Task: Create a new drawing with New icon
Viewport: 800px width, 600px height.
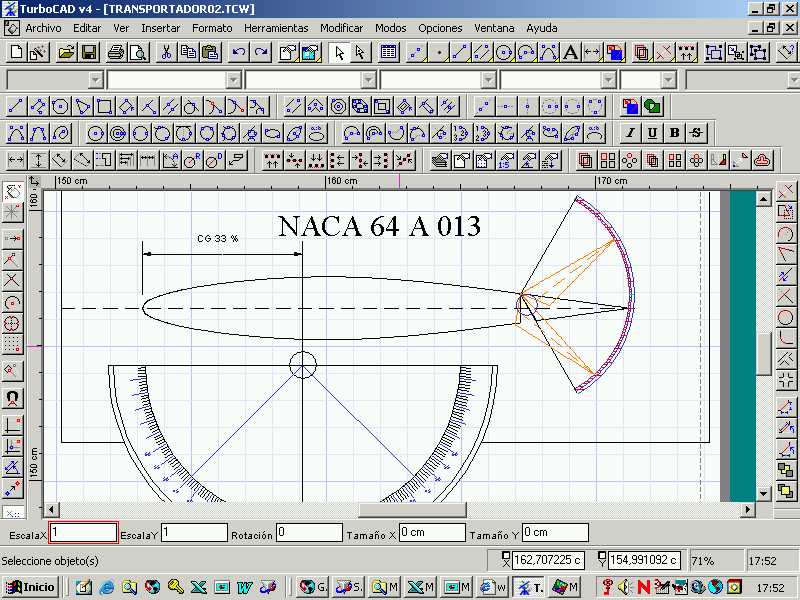Action: [x=16, y=52]
